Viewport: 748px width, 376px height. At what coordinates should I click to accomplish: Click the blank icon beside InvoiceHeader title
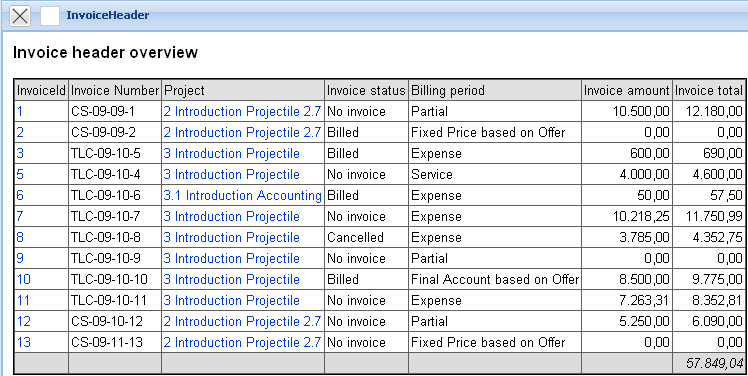[50, 16]
